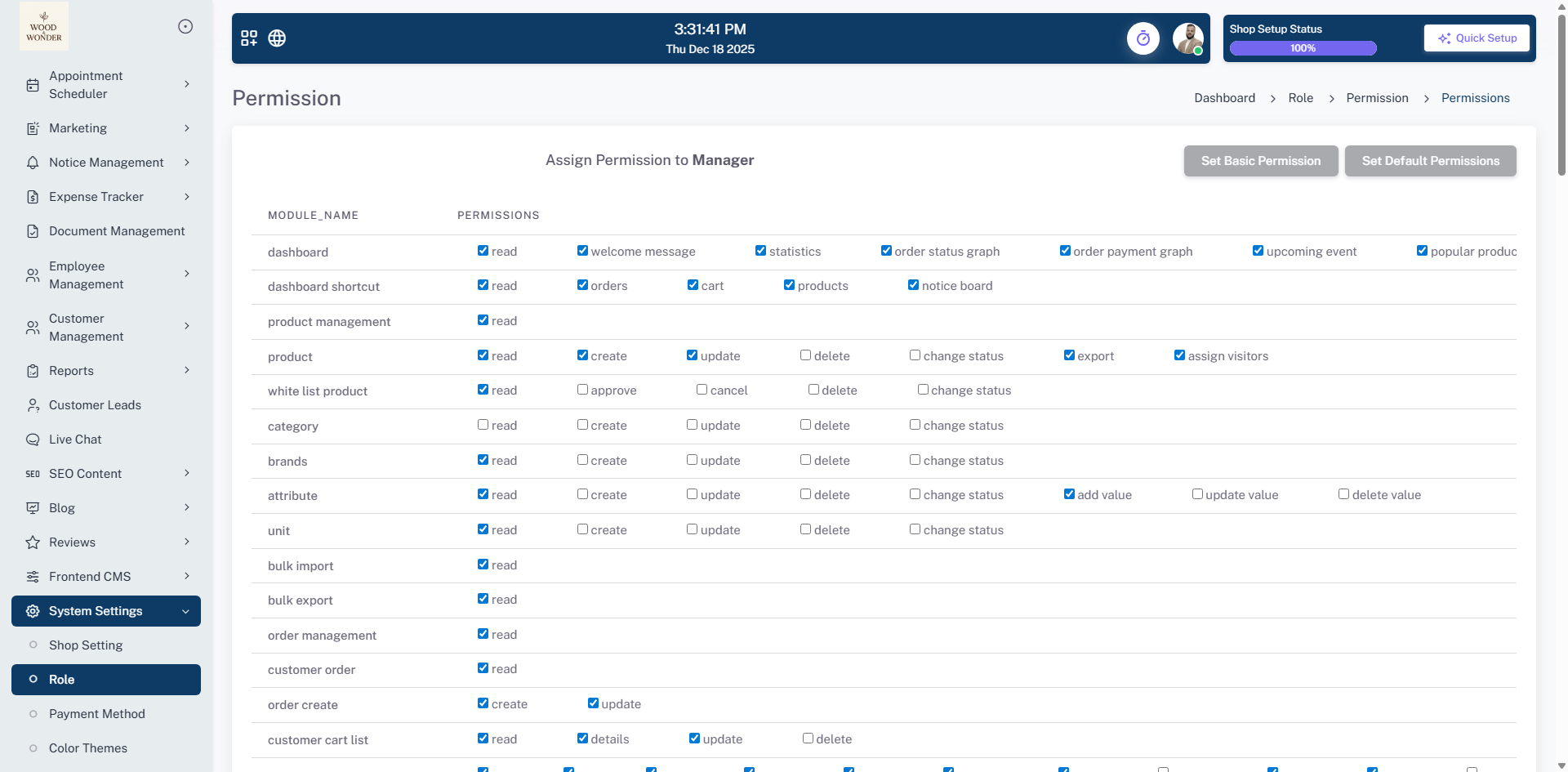
Task: Open the user profile avatar
Action: click(1187, 38)
